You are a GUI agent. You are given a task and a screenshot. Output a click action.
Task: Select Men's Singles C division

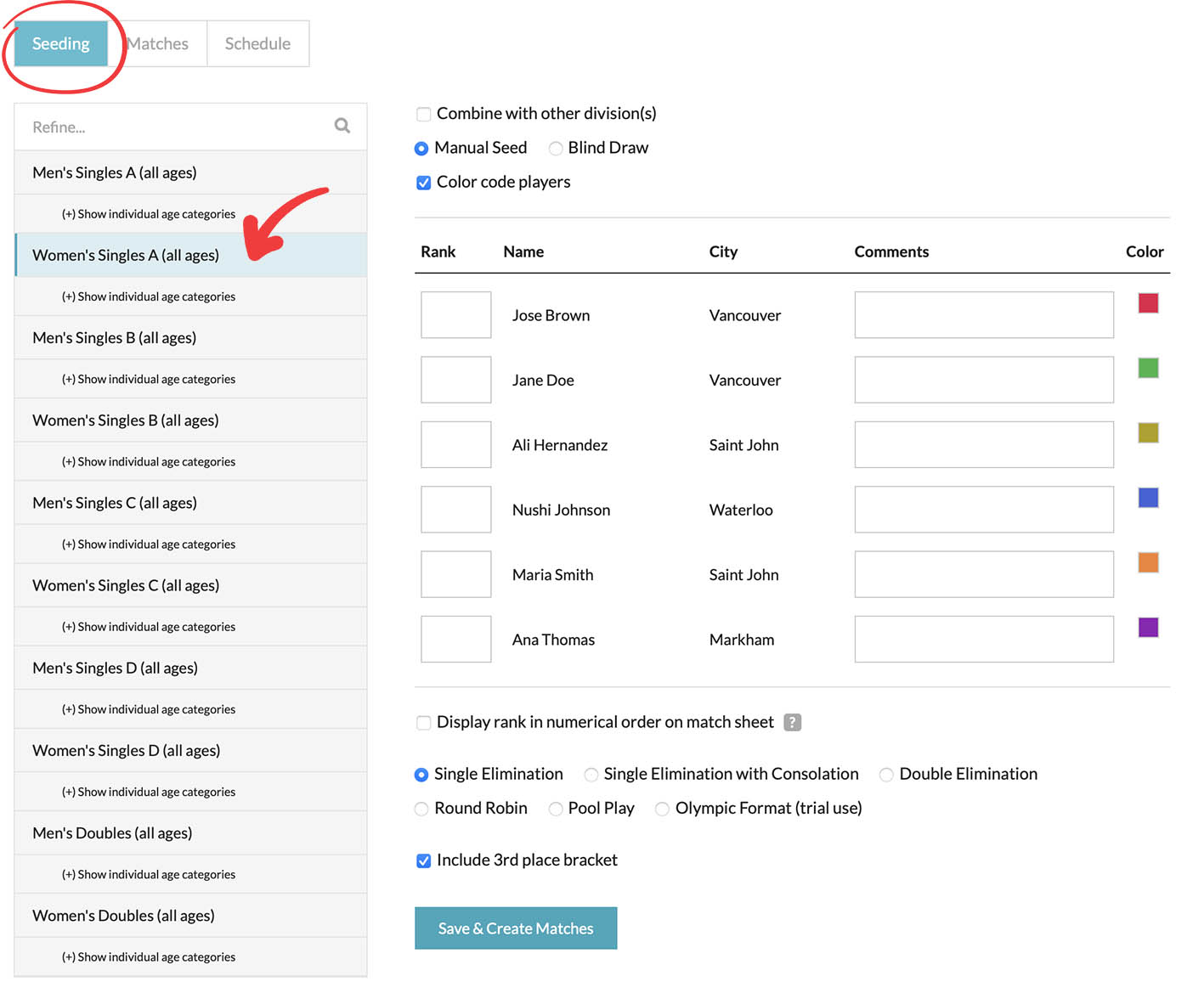[115, 503]
